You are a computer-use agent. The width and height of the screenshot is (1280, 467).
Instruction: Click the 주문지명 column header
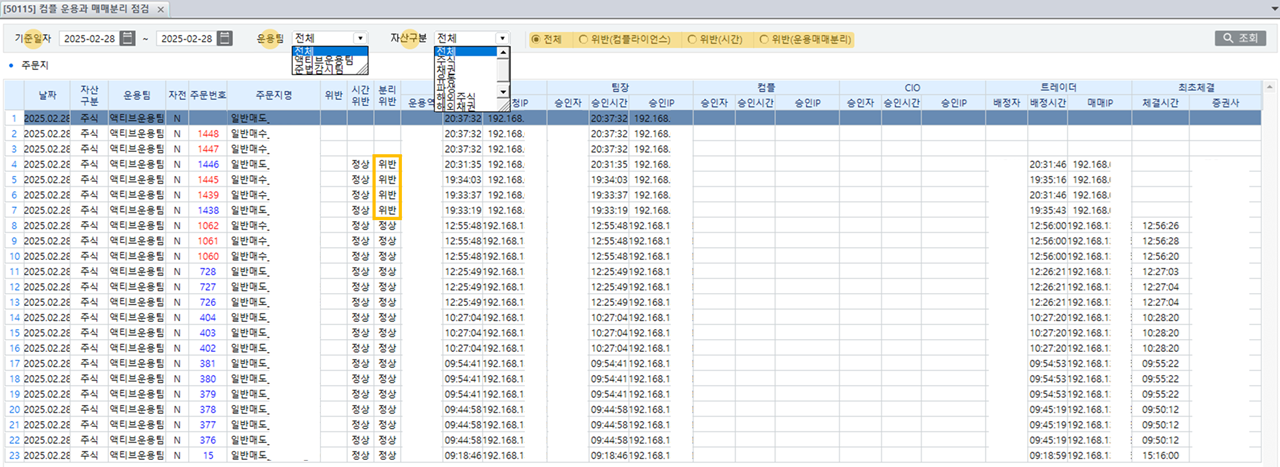[x=273, y=95]
